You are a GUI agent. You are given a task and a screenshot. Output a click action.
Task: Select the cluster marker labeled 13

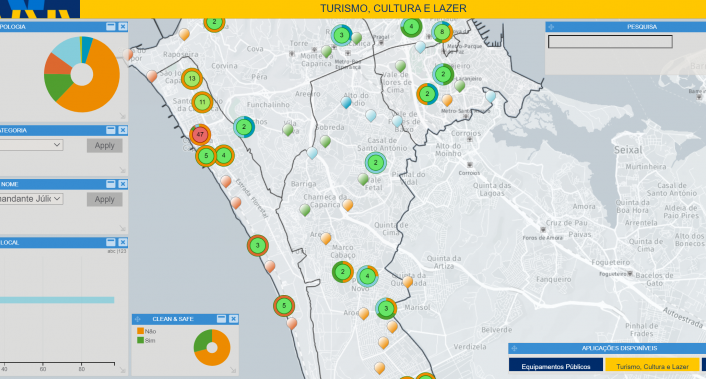pyautogui.click(x=192, y=79)
